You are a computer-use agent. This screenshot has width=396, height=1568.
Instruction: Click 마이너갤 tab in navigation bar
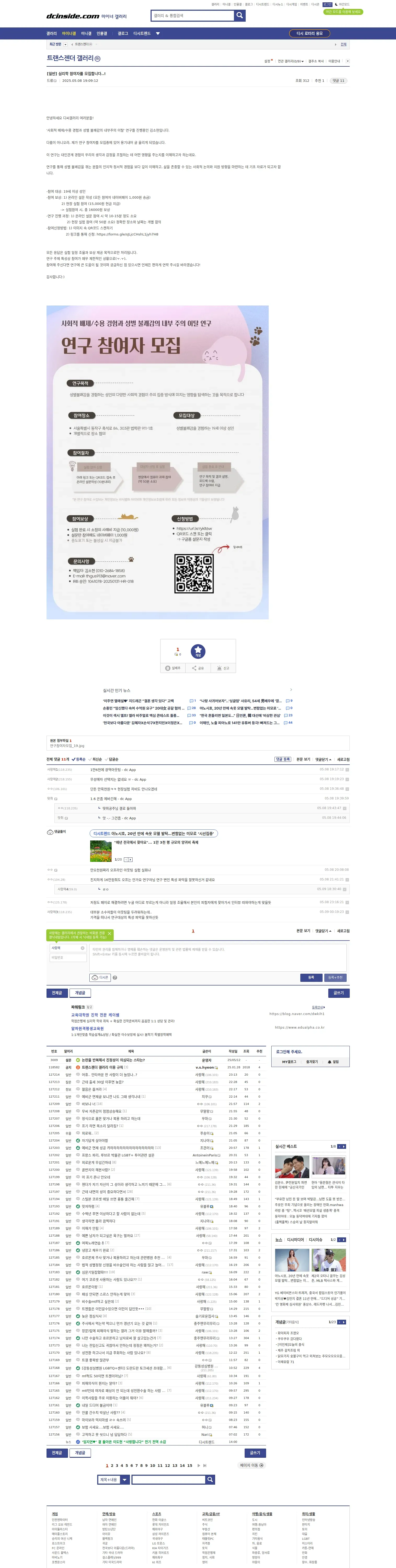pos(69,33)
